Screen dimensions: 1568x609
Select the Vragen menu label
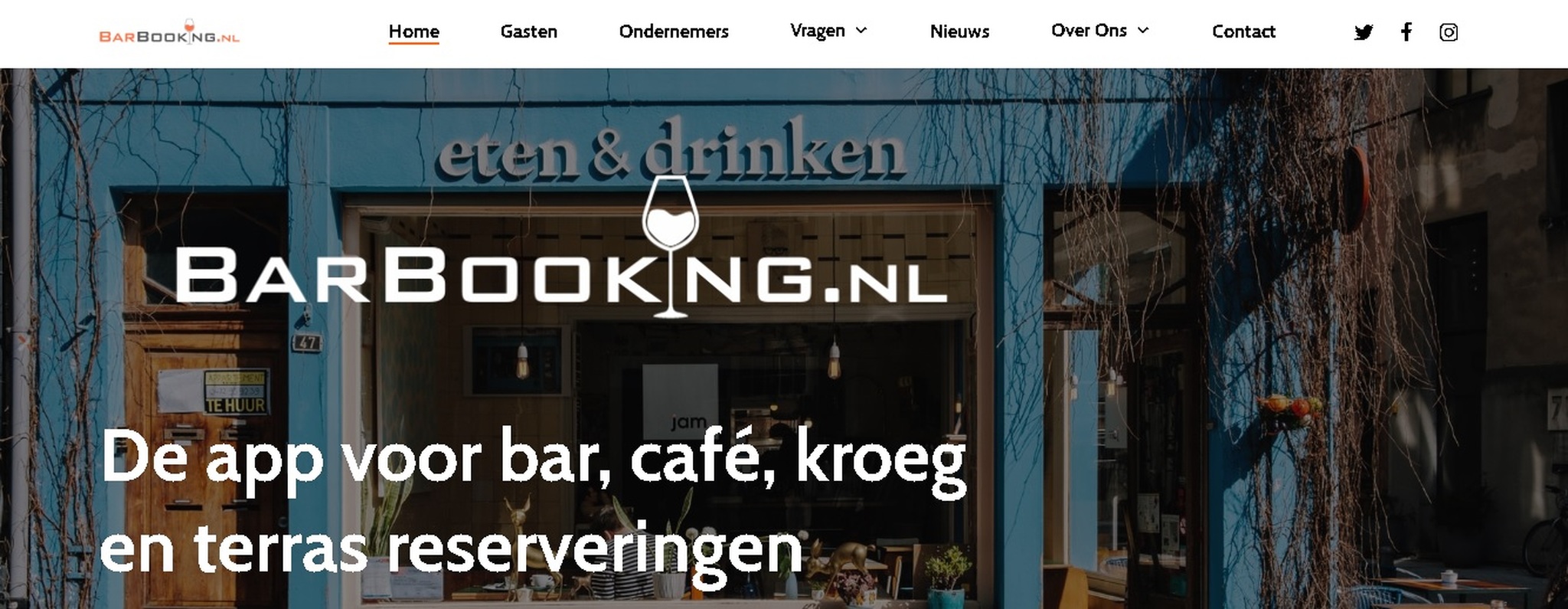(x=817, y=31)
